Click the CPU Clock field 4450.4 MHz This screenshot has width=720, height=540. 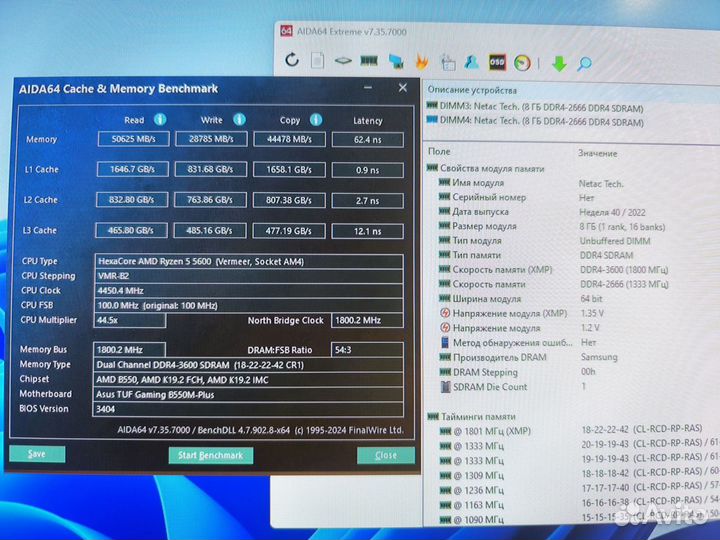249,291
